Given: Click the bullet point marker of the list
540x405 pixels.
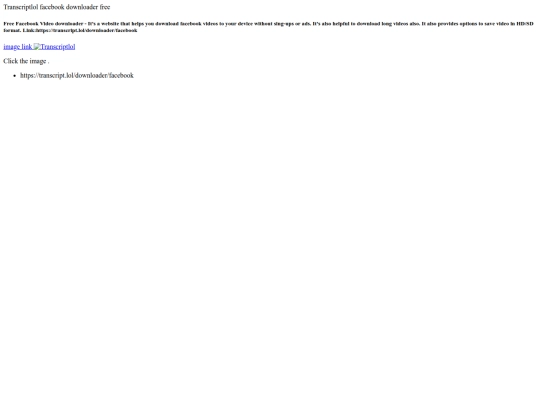Looking at the screenshot, I should tap(14, 76).
